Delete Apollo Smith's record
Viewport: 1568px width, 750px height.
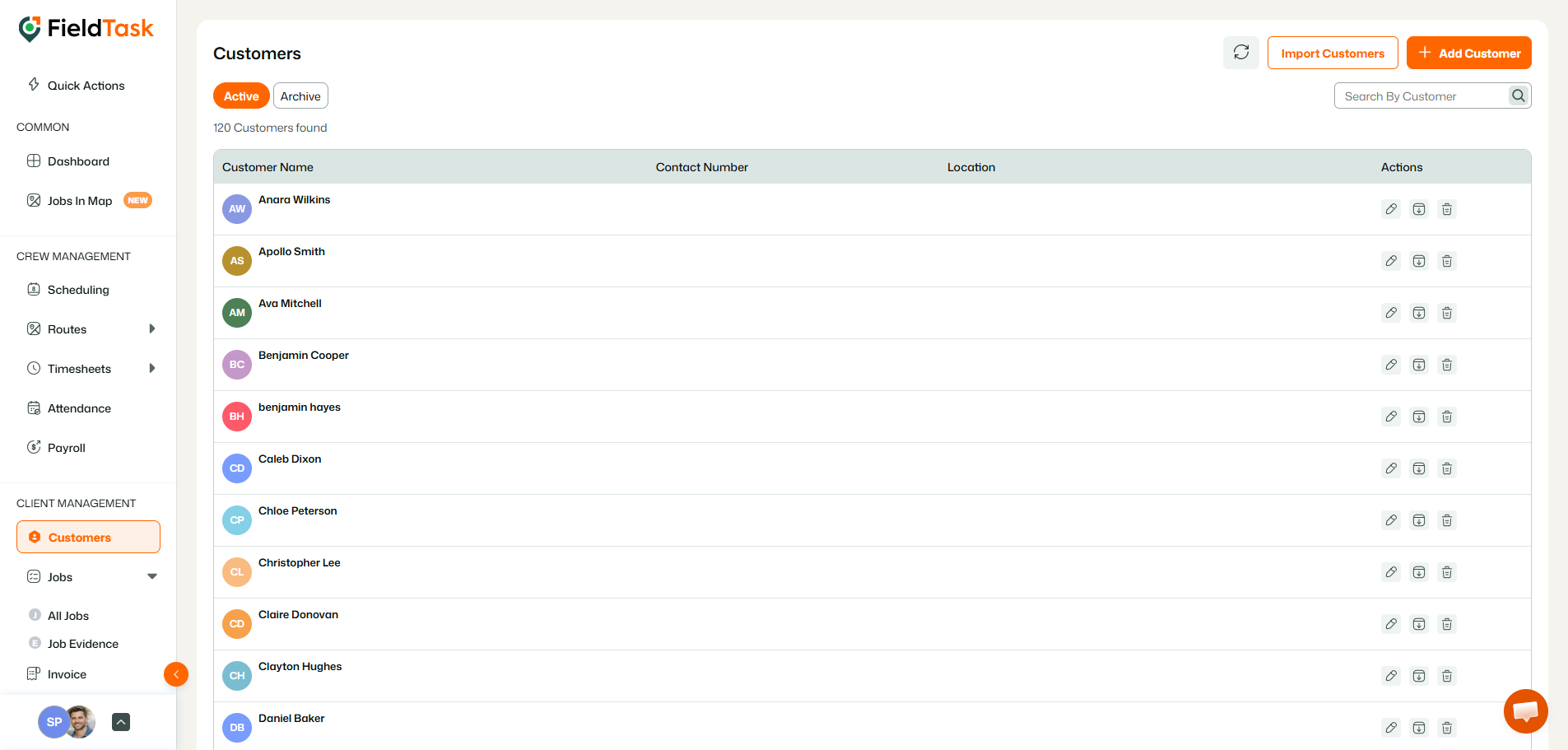click(1447, 261)
